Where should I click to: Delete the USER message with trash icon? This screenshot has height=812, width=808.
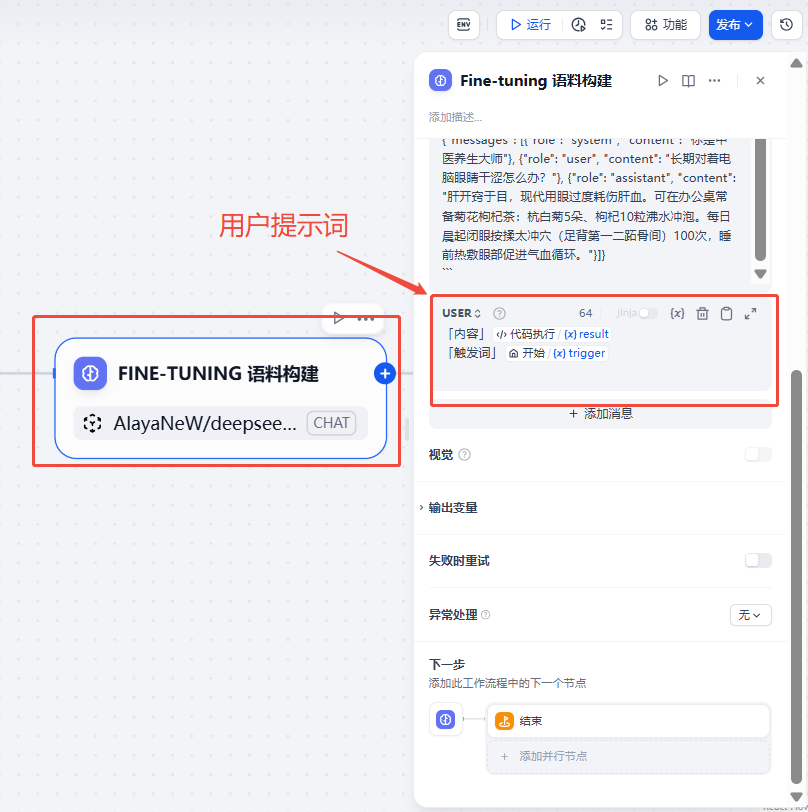coord(702,313)
